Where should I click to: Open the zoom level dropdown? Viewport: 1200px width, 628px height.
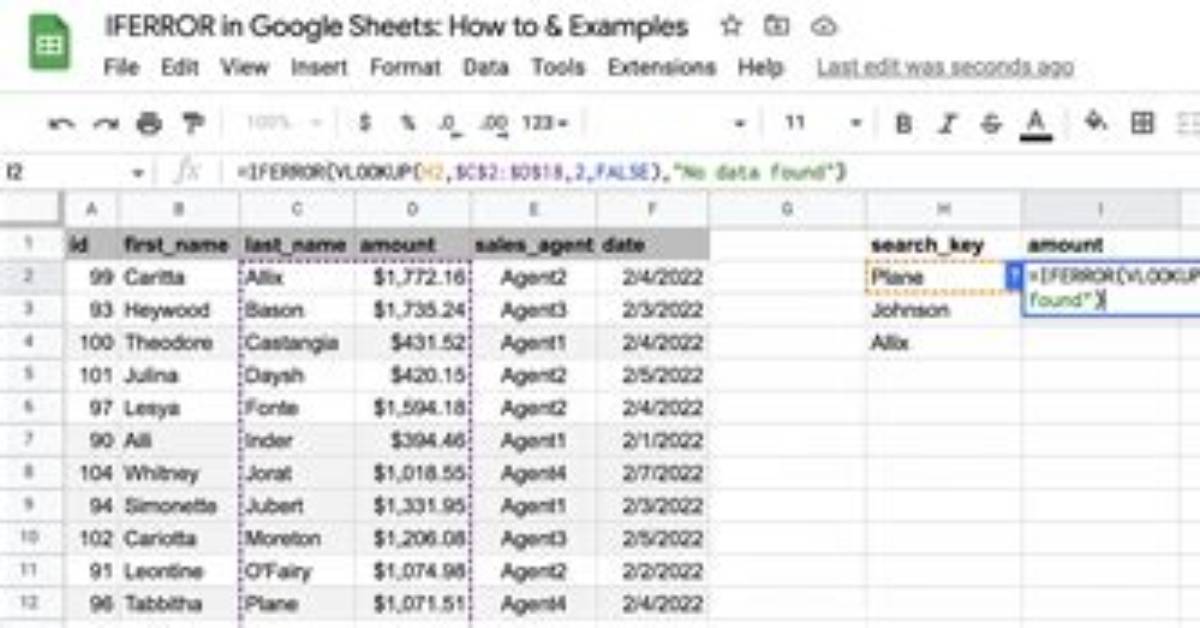[x=284, y=123]
